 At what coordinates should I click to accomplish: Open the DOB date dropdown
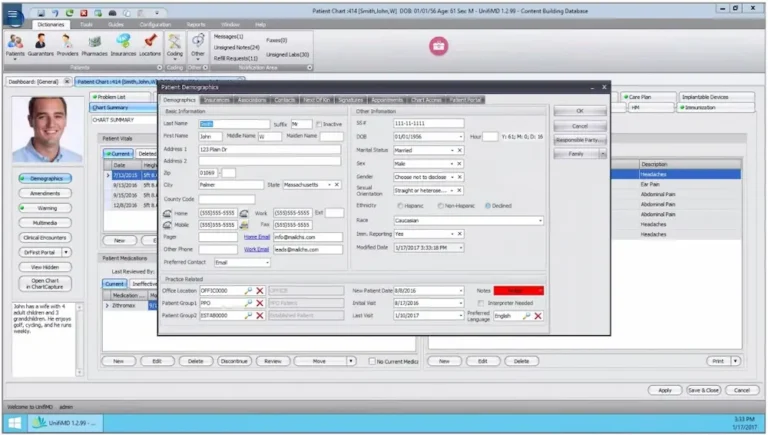460,137
